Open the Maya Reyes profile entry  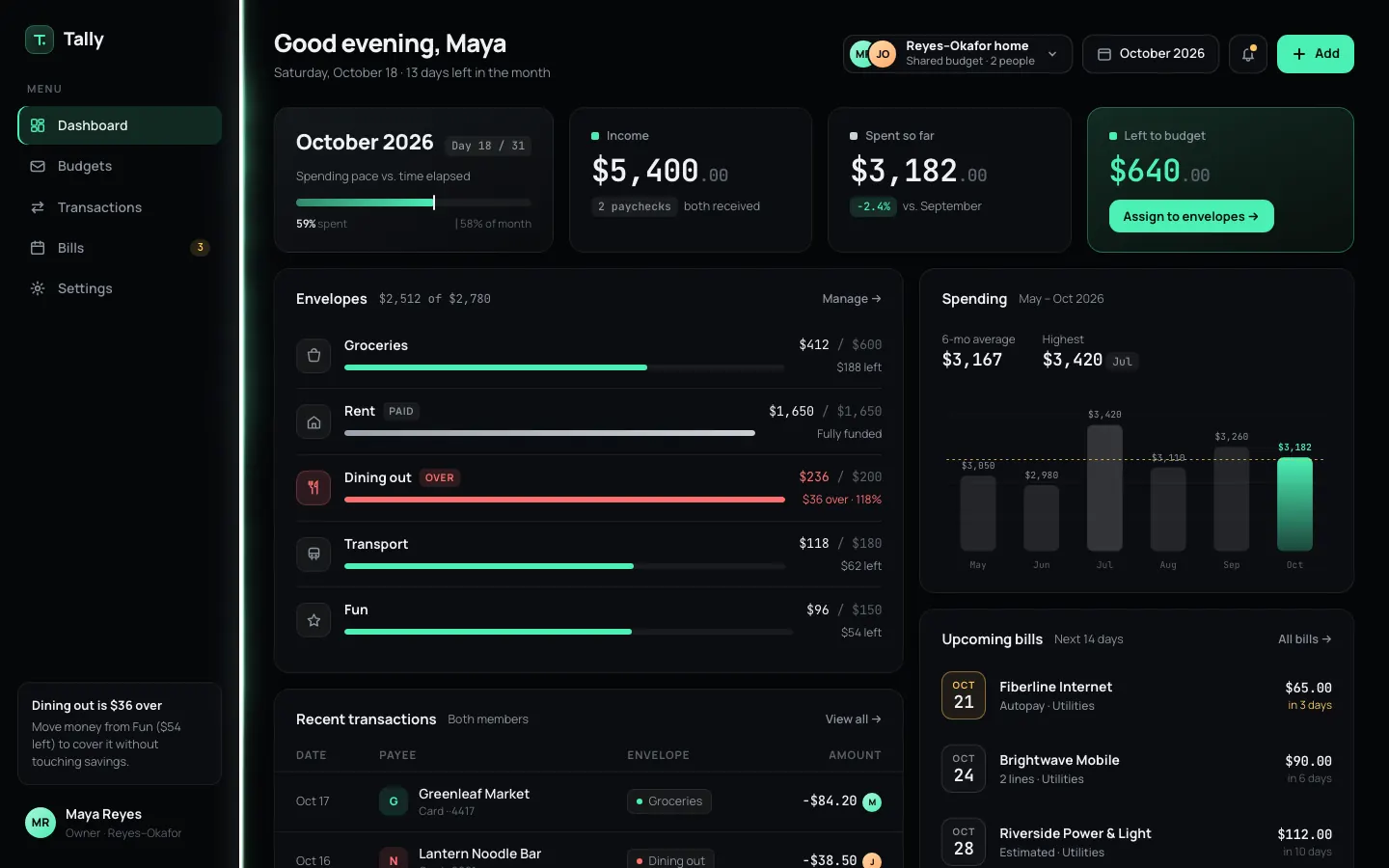click(120, 823)
